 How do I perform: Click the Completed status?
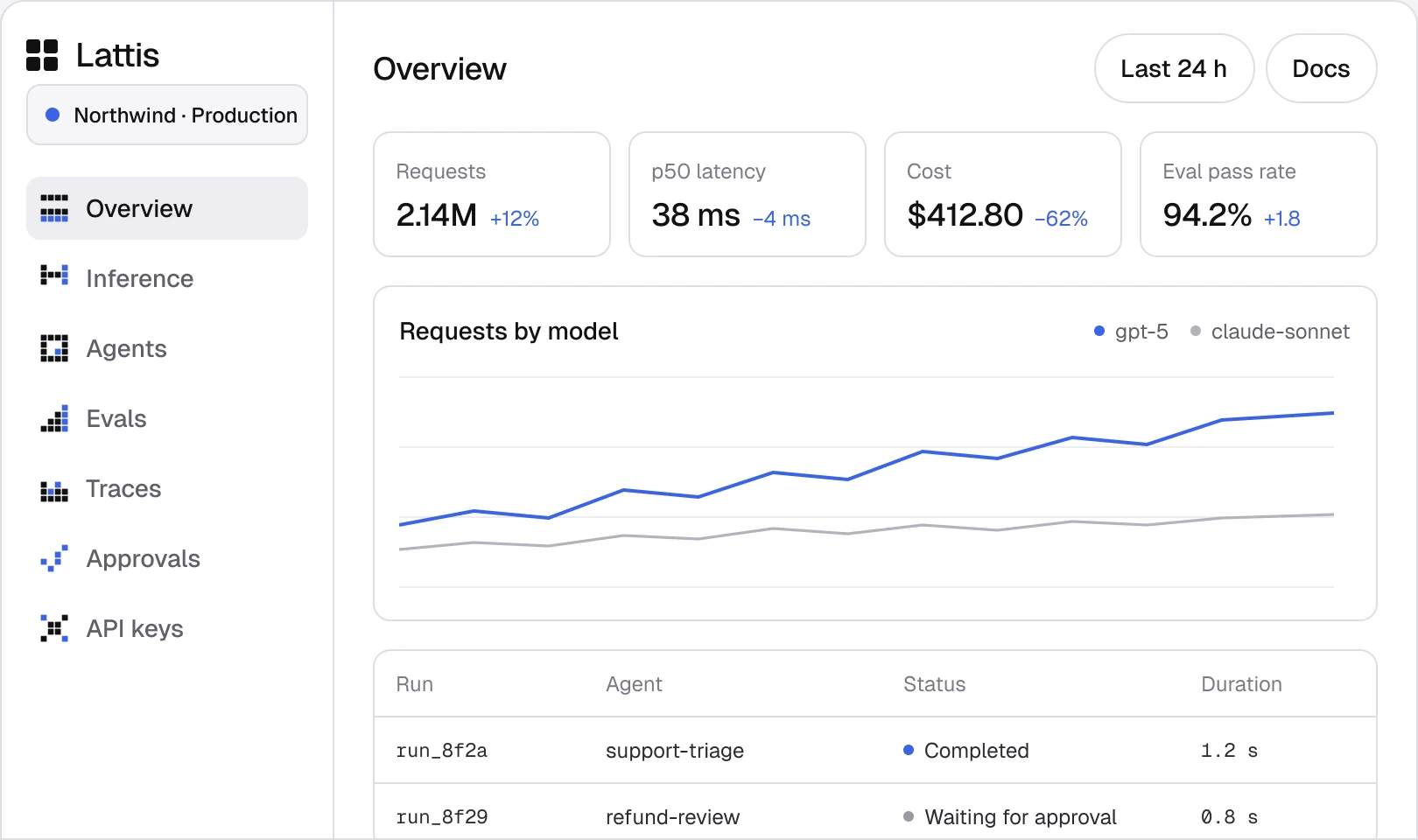point(966,751)
